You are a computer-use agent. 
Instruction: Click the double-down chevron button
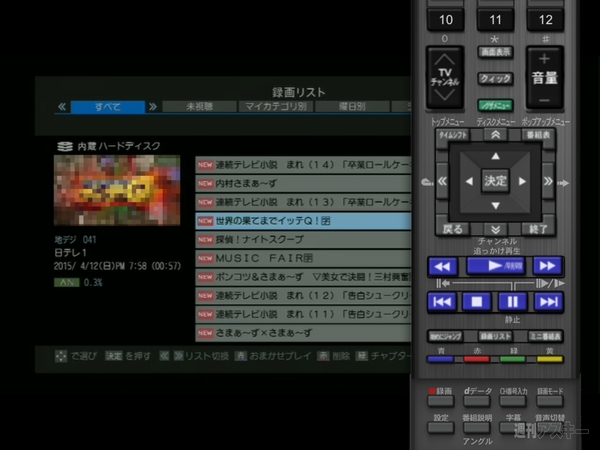[x=495, y=229]
